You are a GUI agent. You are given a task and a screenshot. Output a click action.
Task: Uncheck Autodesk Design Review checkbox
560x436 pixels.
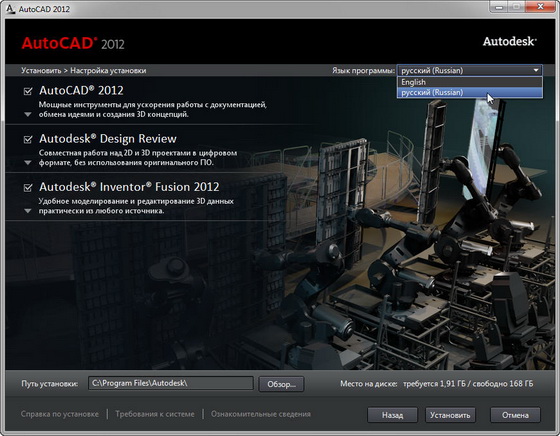tap(28, 139)
